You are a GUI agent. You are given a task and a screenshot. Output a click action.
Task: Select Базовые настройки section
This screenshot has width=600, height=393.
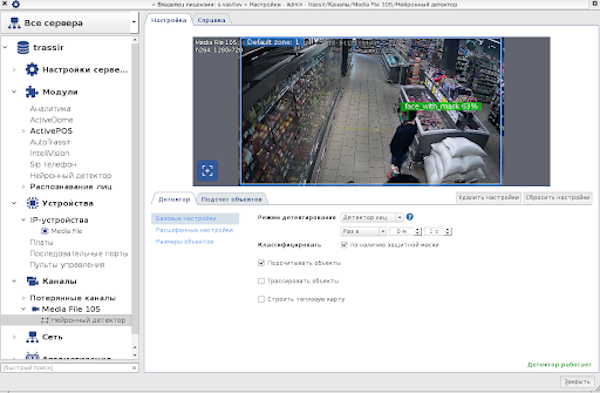pyautogui.click(x=195, y=219)
